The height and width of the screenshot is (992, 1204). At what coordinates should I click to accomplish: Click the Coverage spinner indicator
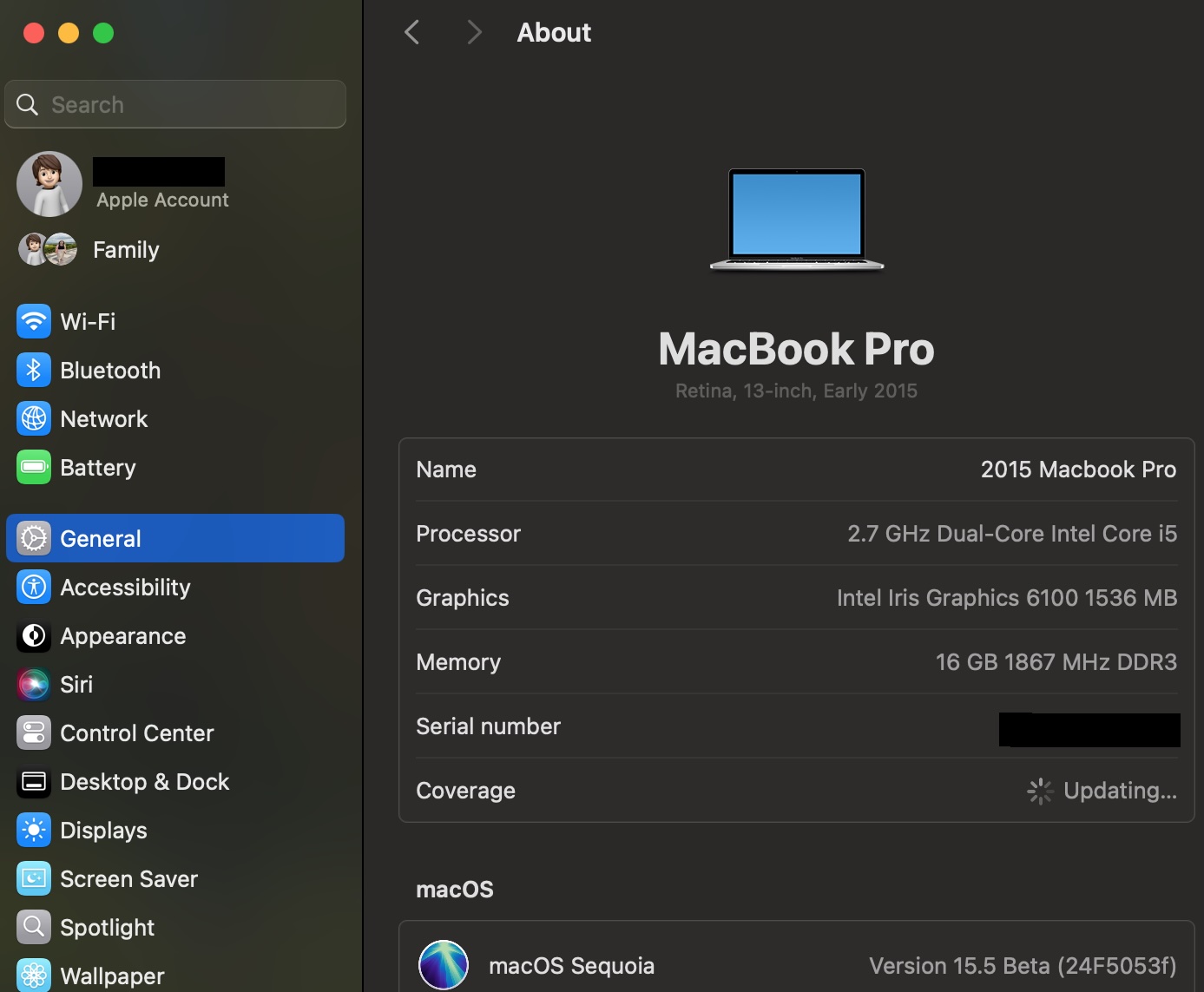[x=1040, y=791]
